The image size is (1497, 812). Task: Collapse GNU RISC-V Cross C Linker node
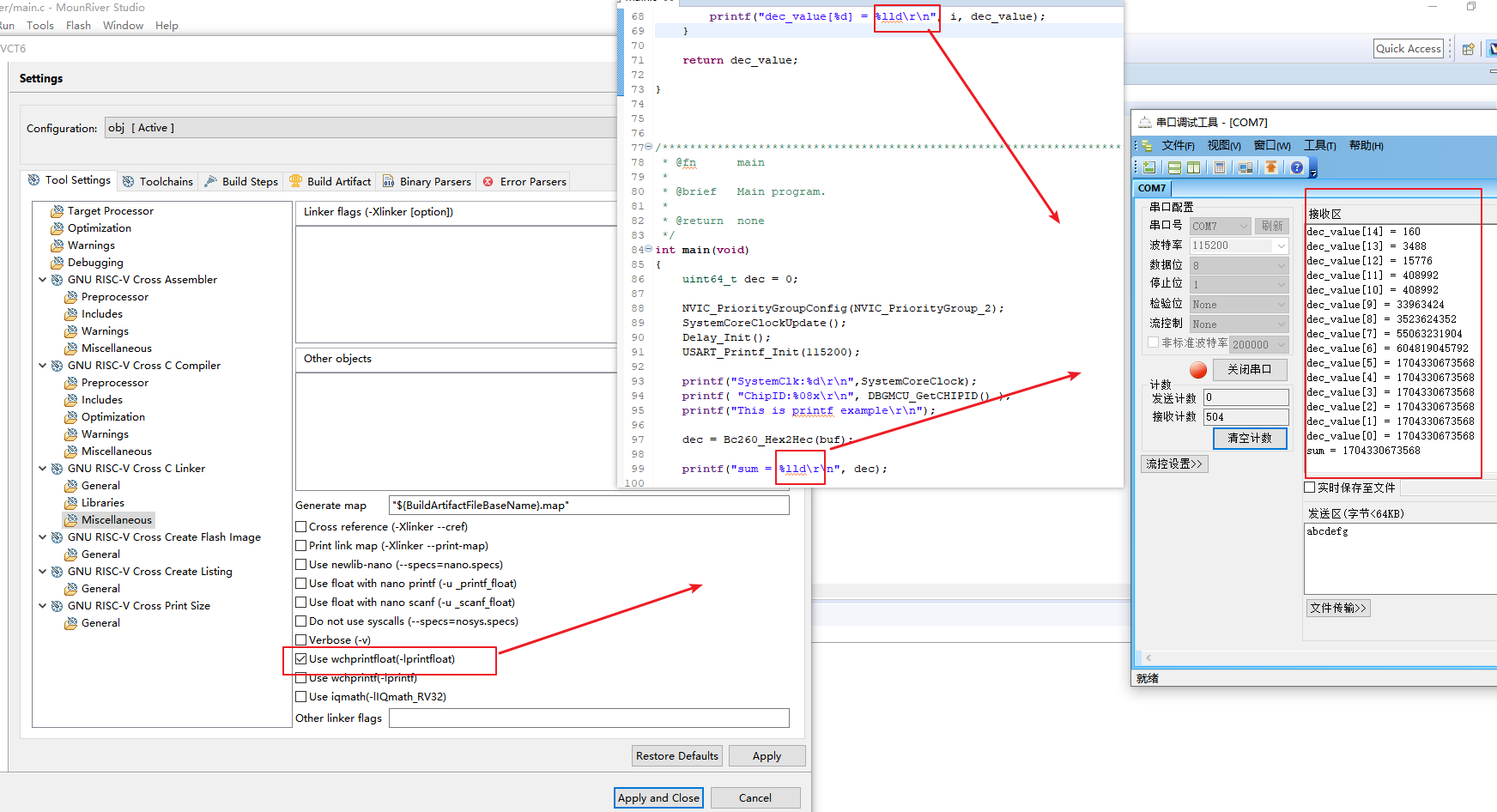43,469
